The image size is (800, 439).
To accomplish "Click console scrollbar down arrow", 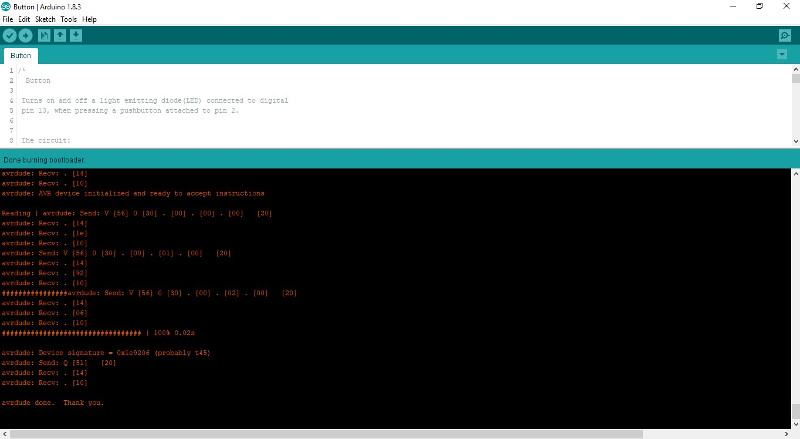I will [795, 424].
